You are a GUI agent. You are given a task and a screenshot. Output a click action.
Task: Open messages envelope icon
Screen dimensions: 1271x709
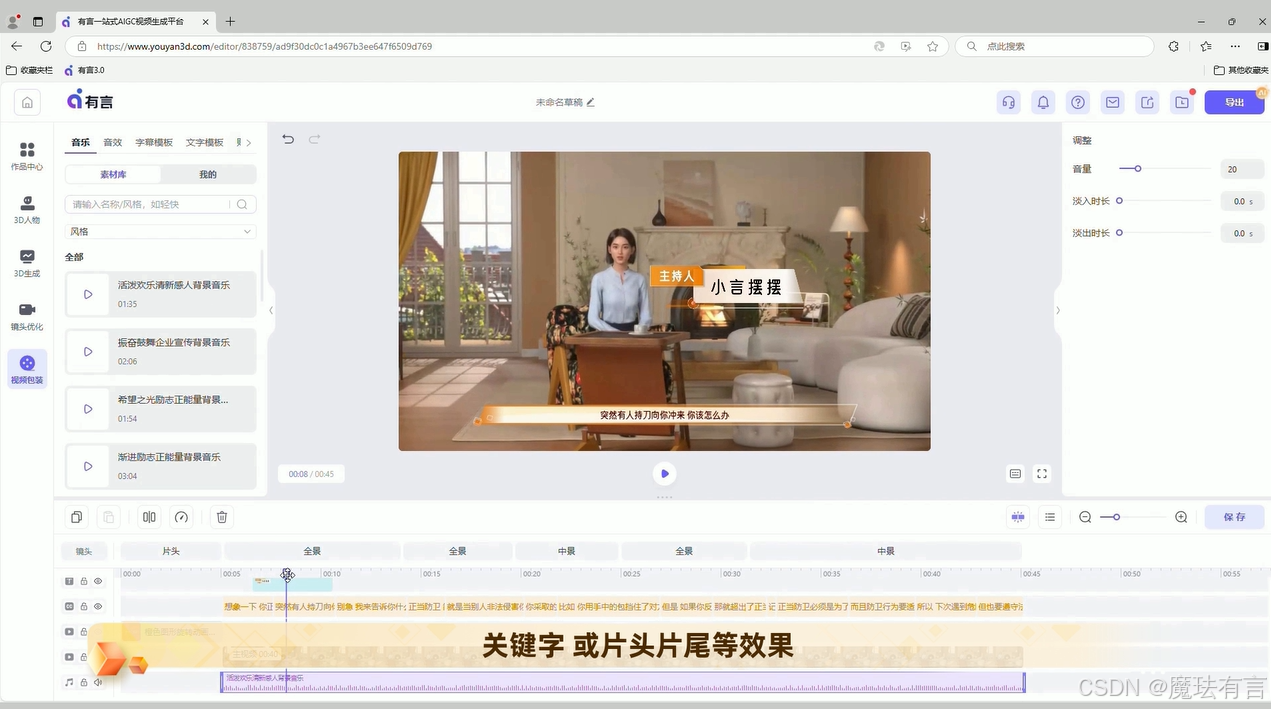(x=1112, y=102)
